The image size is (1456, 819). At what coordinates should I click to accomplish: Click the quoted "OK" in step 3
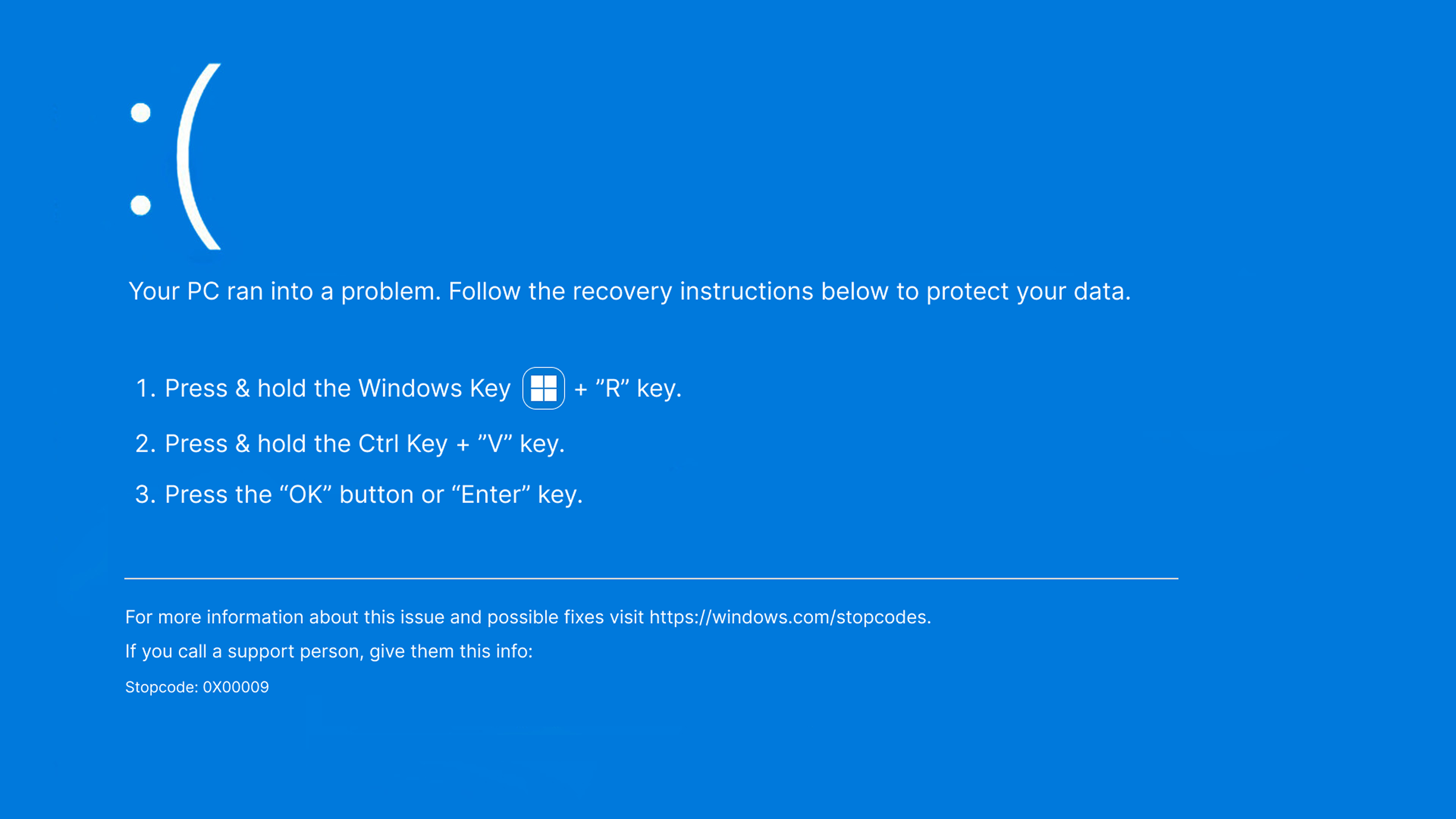(305, 495)
